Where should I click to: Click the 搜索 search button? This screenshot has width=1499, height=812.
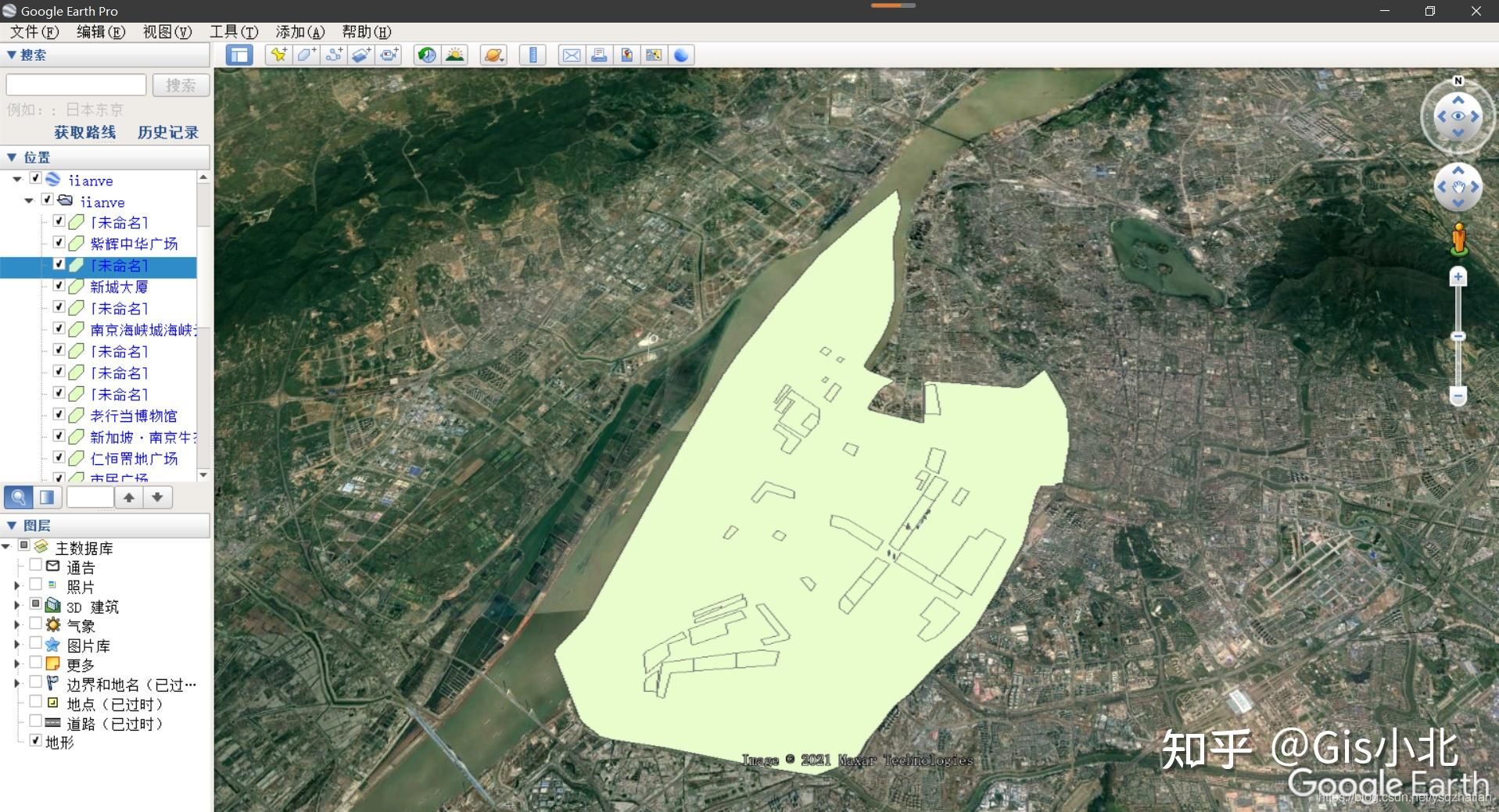[x=181, y=85]
